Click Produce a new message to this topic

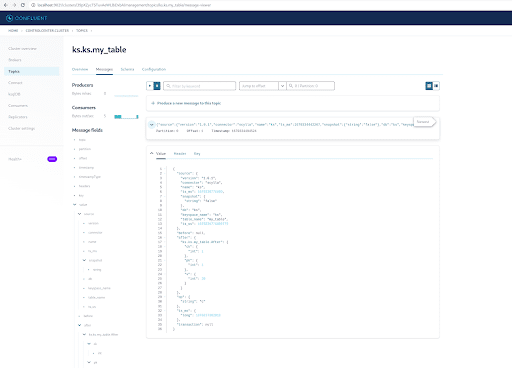(x=189, y=103)
